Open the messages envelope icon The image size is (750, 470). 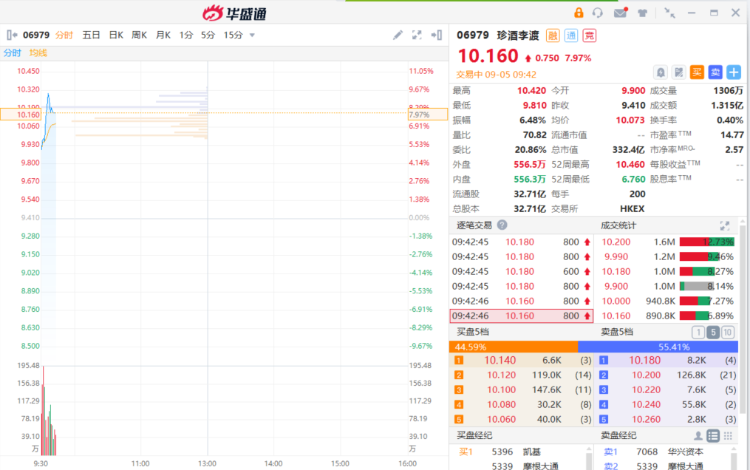[620, 12]
